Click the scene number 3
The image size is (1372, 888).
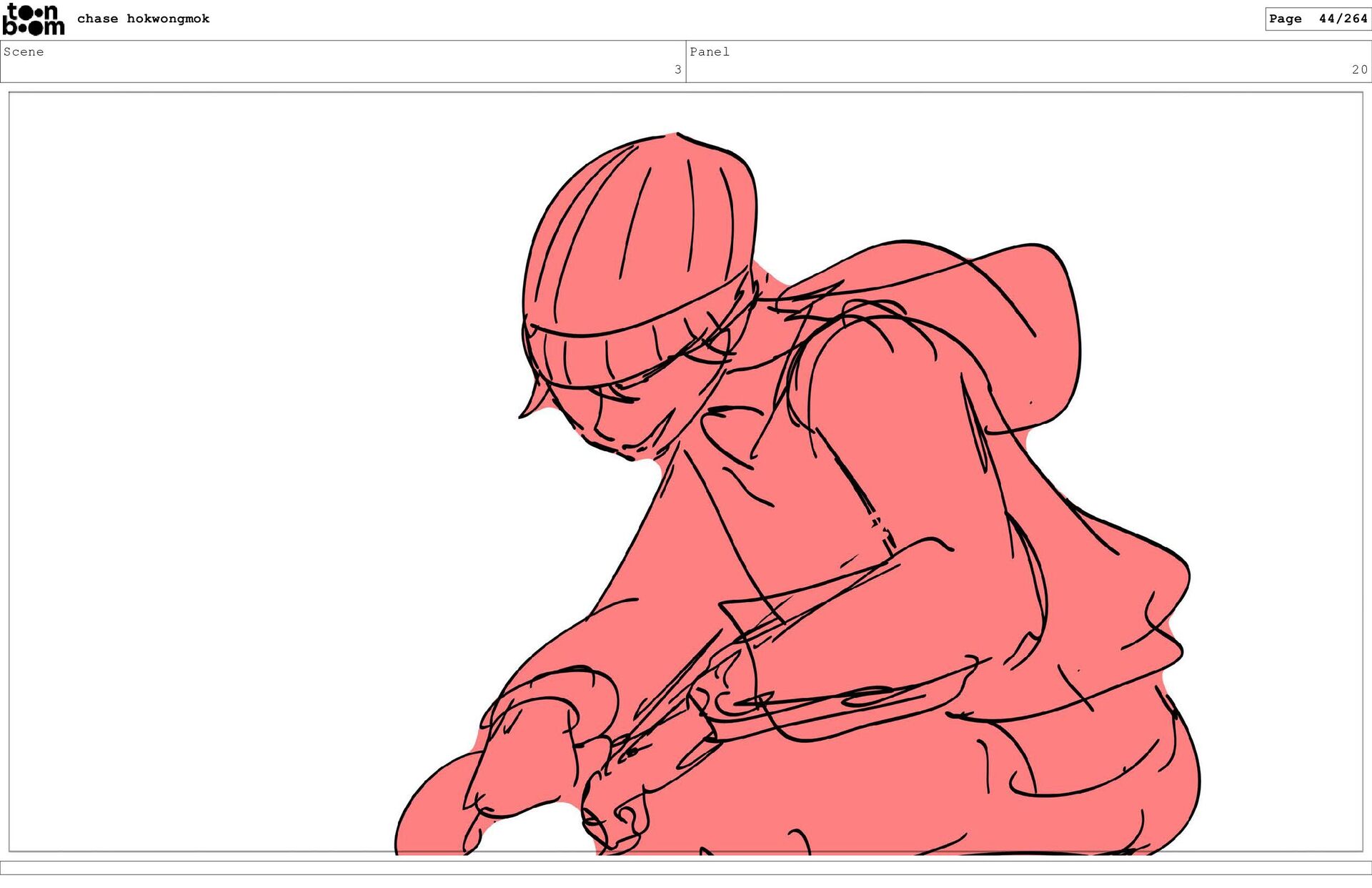pyautogui.click(x=677, y=69)
